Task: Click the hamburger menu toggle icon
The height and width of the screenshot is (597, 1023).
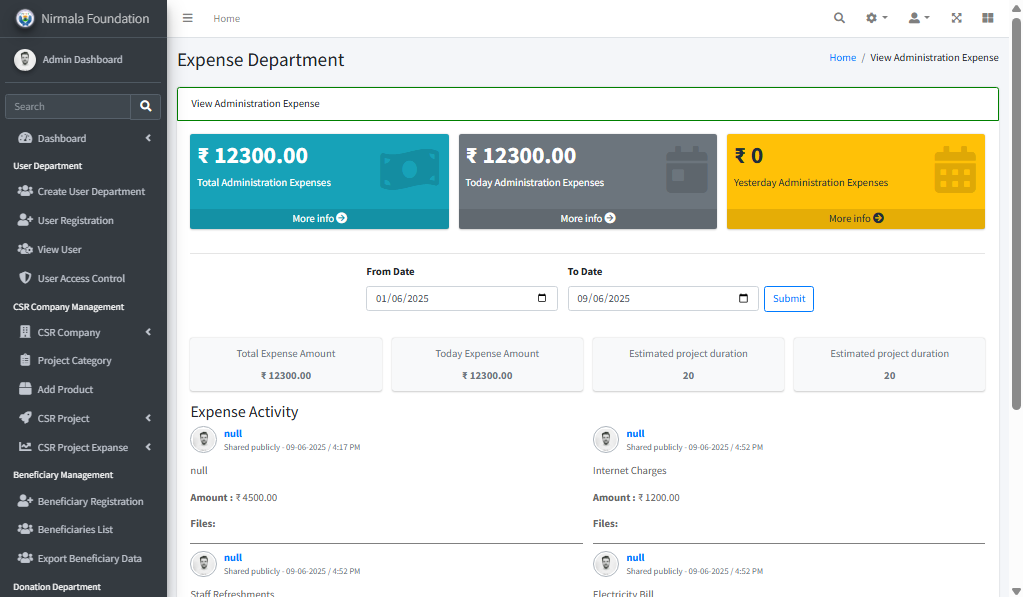Action: pos(187,18)
